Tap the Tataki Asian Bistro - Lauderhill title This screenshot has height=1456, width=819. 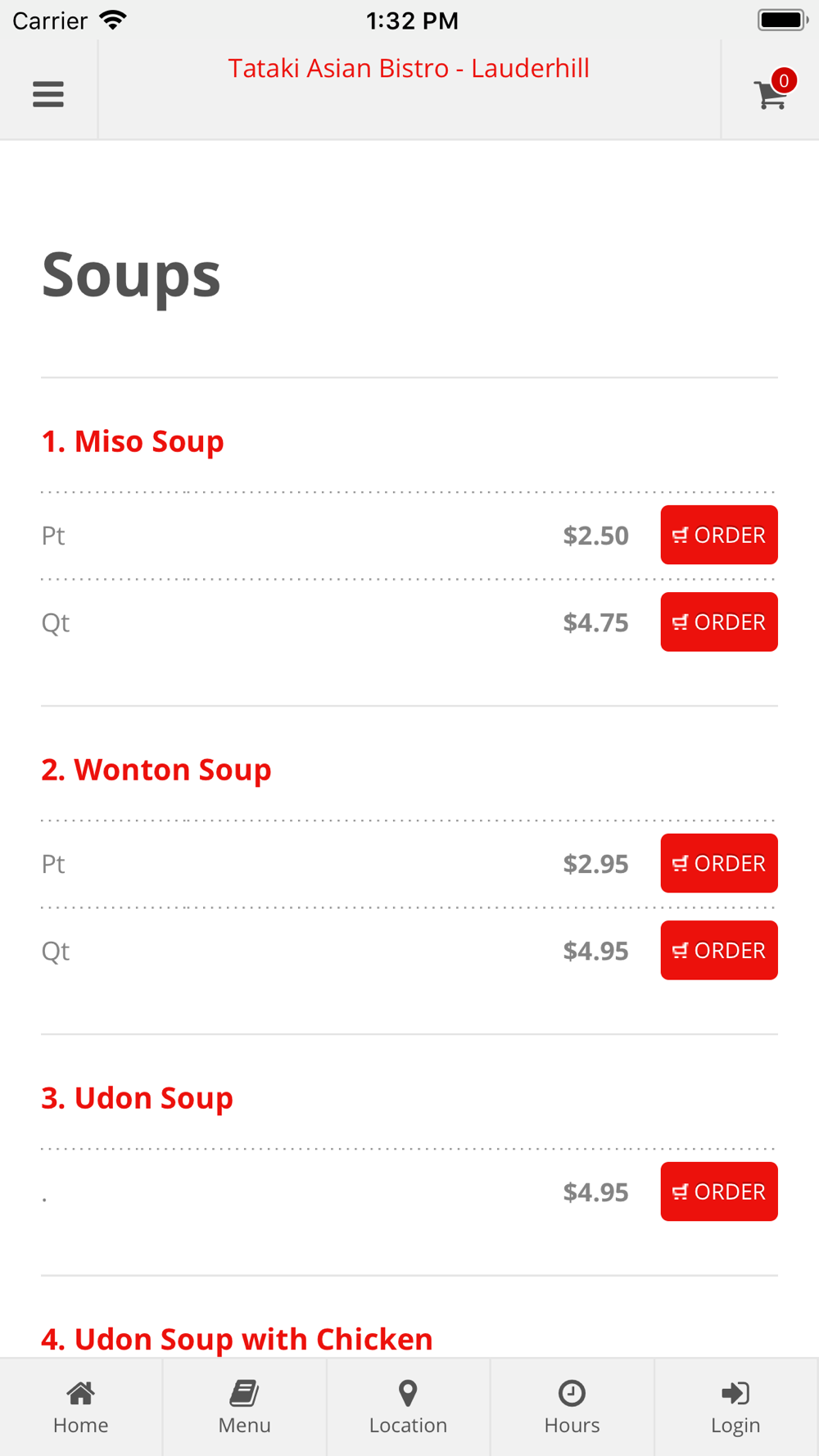coord(409,69)
